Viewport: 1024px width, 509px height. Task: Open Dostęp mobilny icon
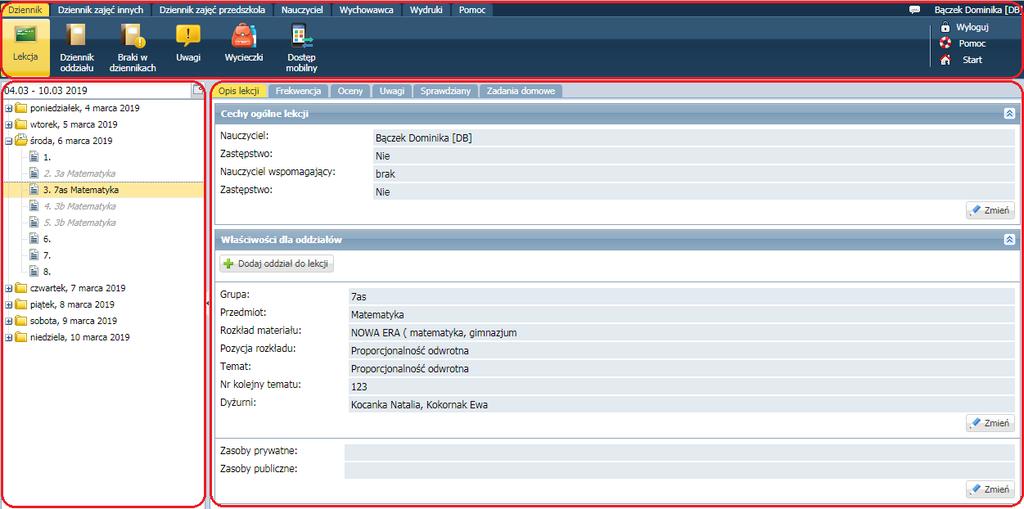tap(301, 35)
